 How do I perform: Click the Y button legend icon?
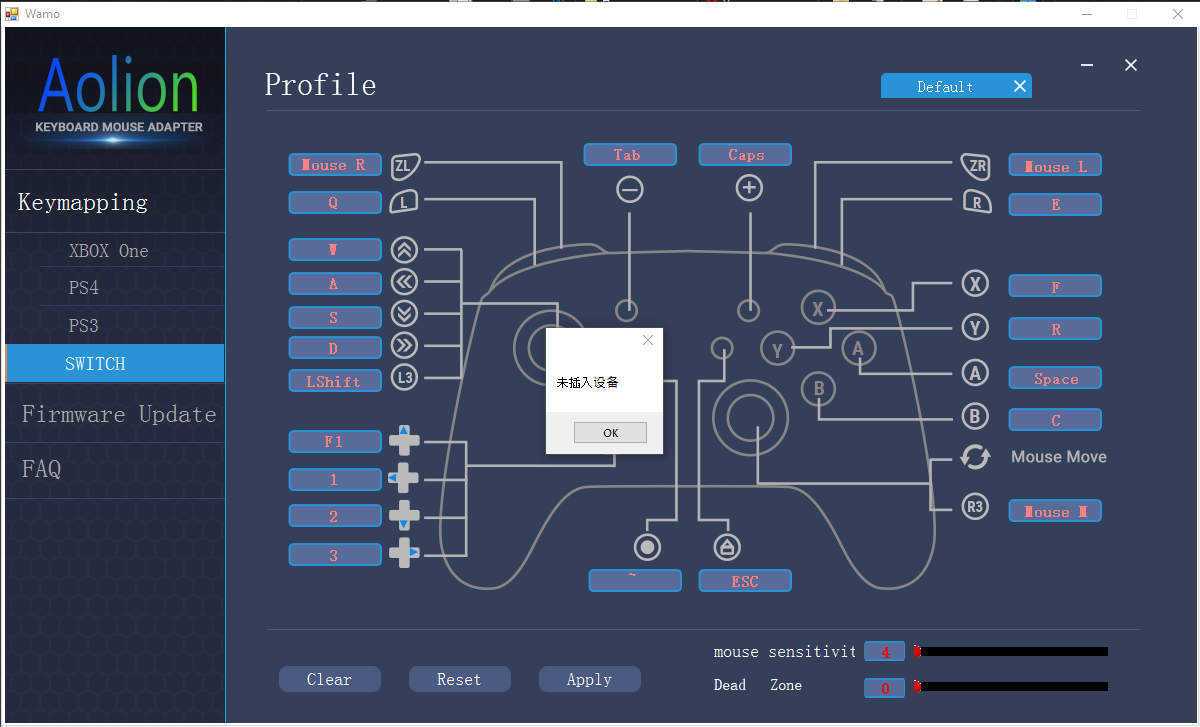pyautogui.click(x=975, y=327)
